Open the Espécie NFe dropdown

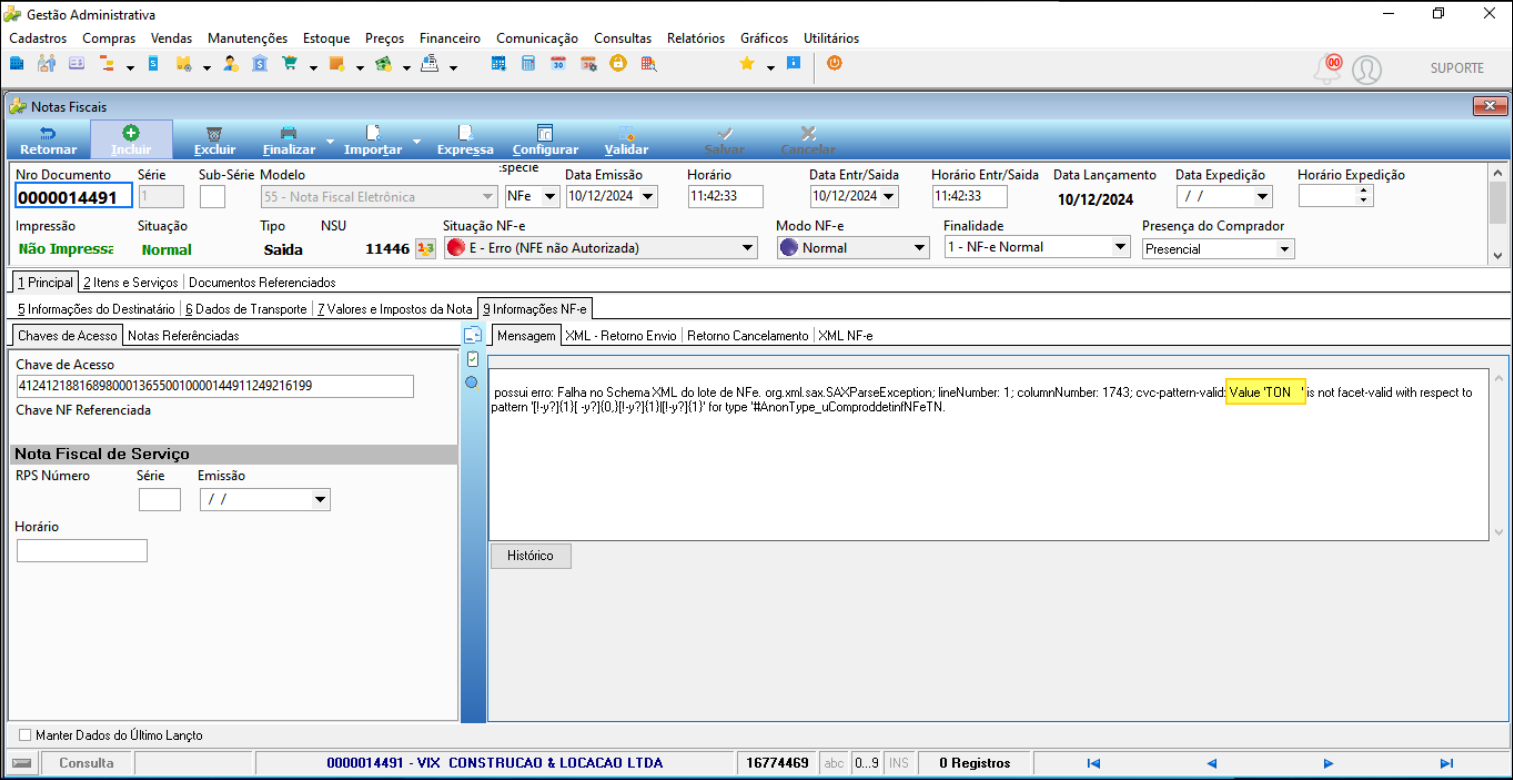(549, 196)
